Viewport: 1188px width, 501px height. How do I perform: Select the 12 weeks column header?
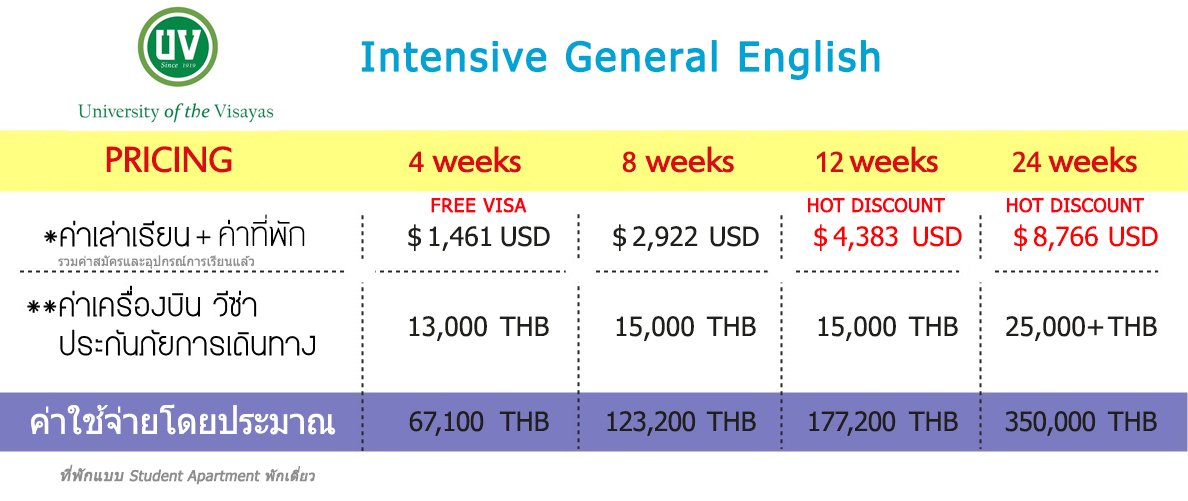[x=877, y=161]
